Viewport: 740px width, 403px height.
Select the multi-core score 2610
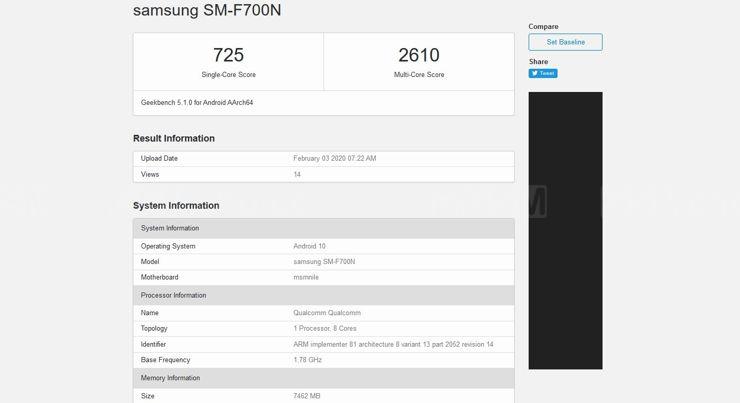(419, 55)
